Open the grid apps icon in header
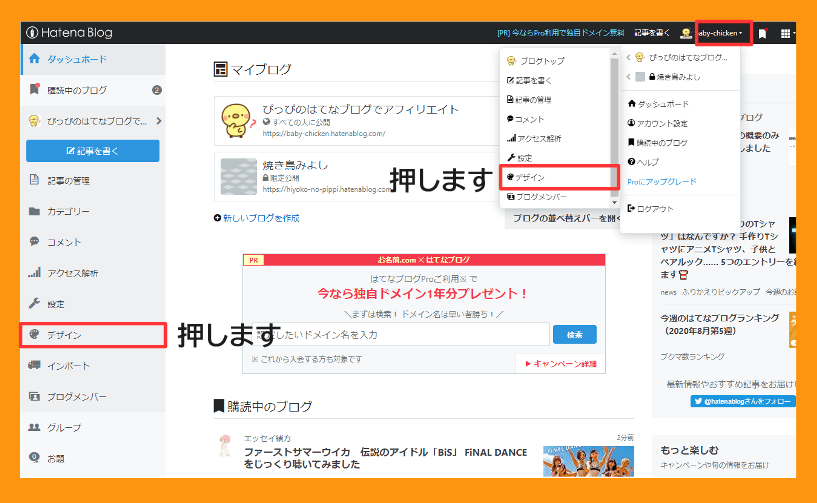This screenshot has height=503, width=817. (x=785, y=33)
